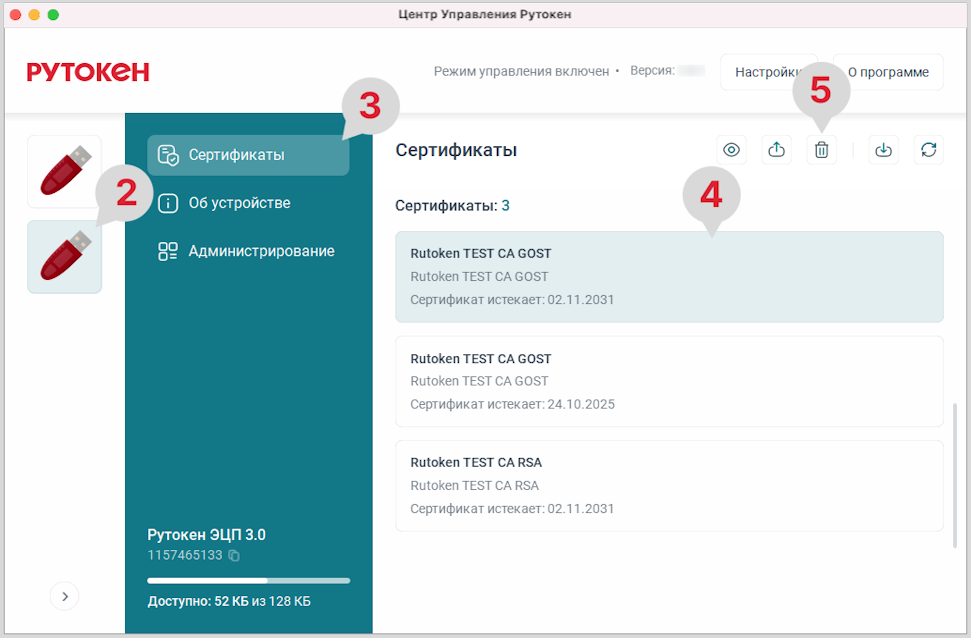The height and width of the screenshot is (638, 971).
Task: Click the Рутокен logo
Action: point(88,72)
